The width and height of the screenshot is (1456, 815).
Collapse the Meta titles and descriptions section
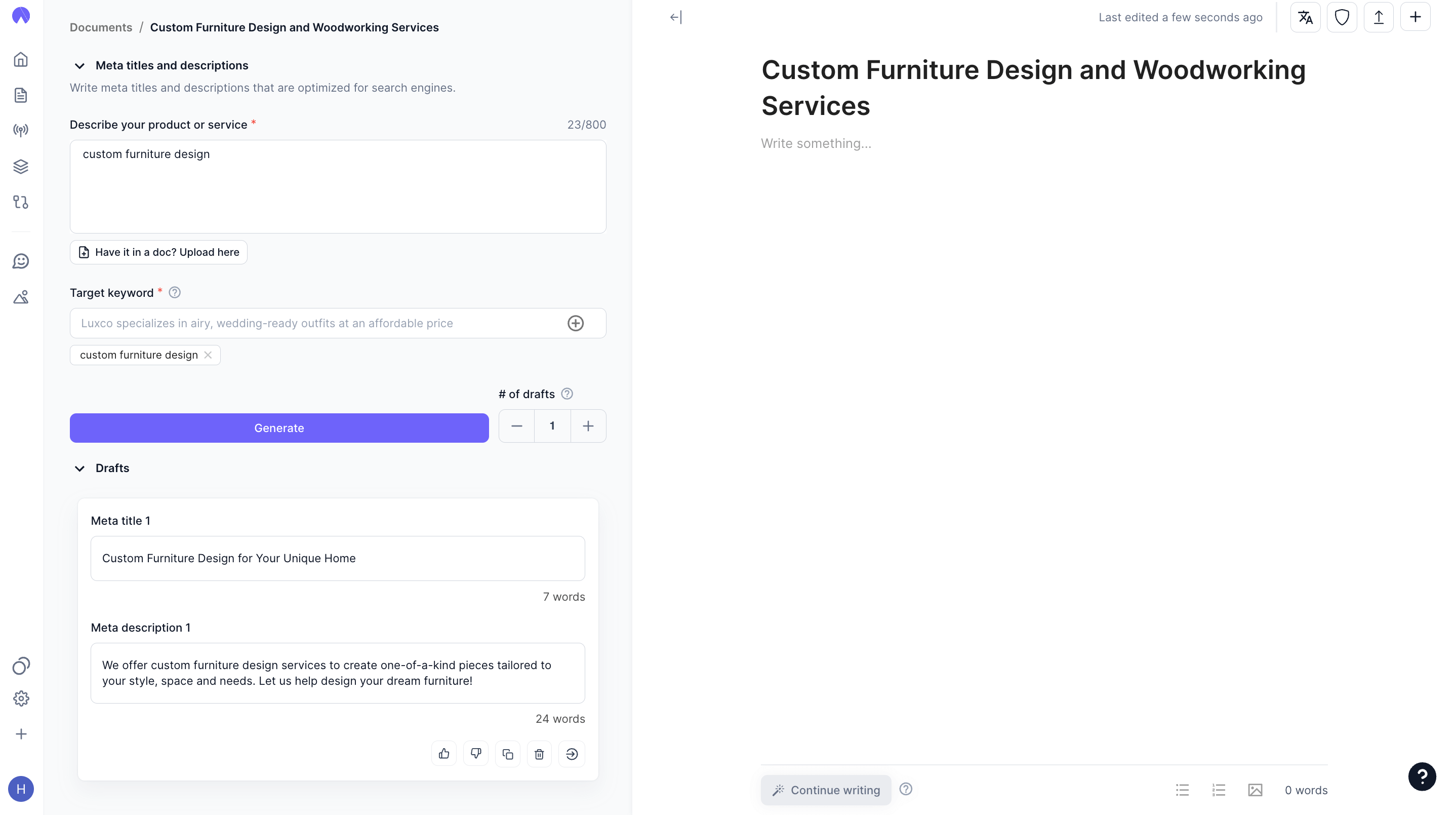tap(79, 66)
